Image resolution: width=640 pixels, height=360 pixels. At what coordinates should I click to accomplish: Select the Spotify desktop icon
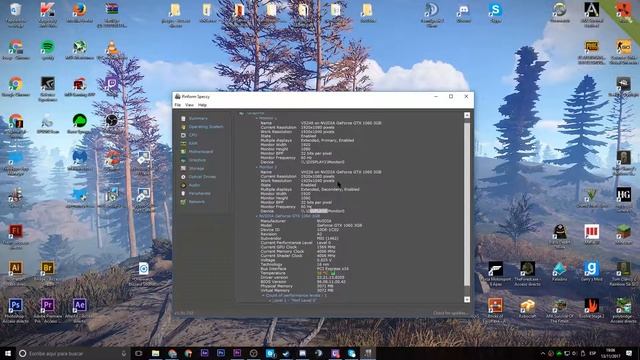[x=48, y=50]
